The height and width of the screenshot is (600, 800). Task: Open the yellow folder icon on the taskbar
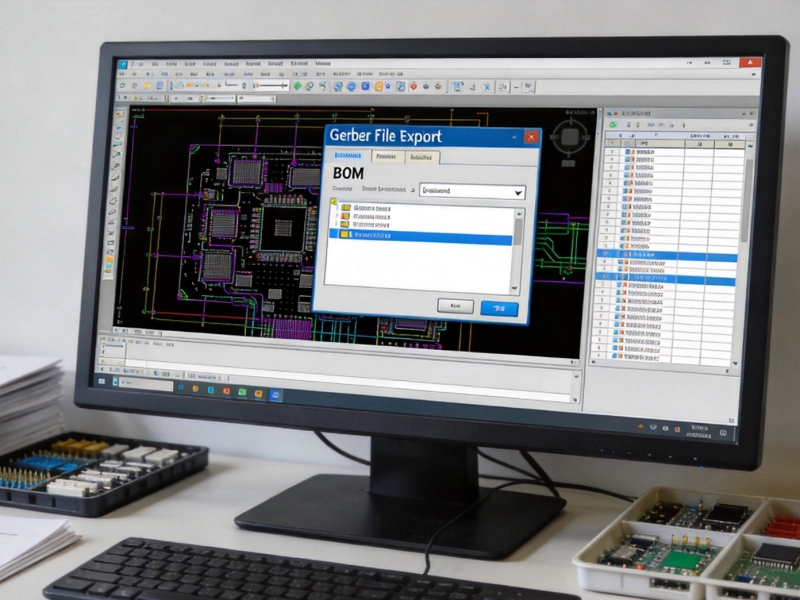pos(259,393)
